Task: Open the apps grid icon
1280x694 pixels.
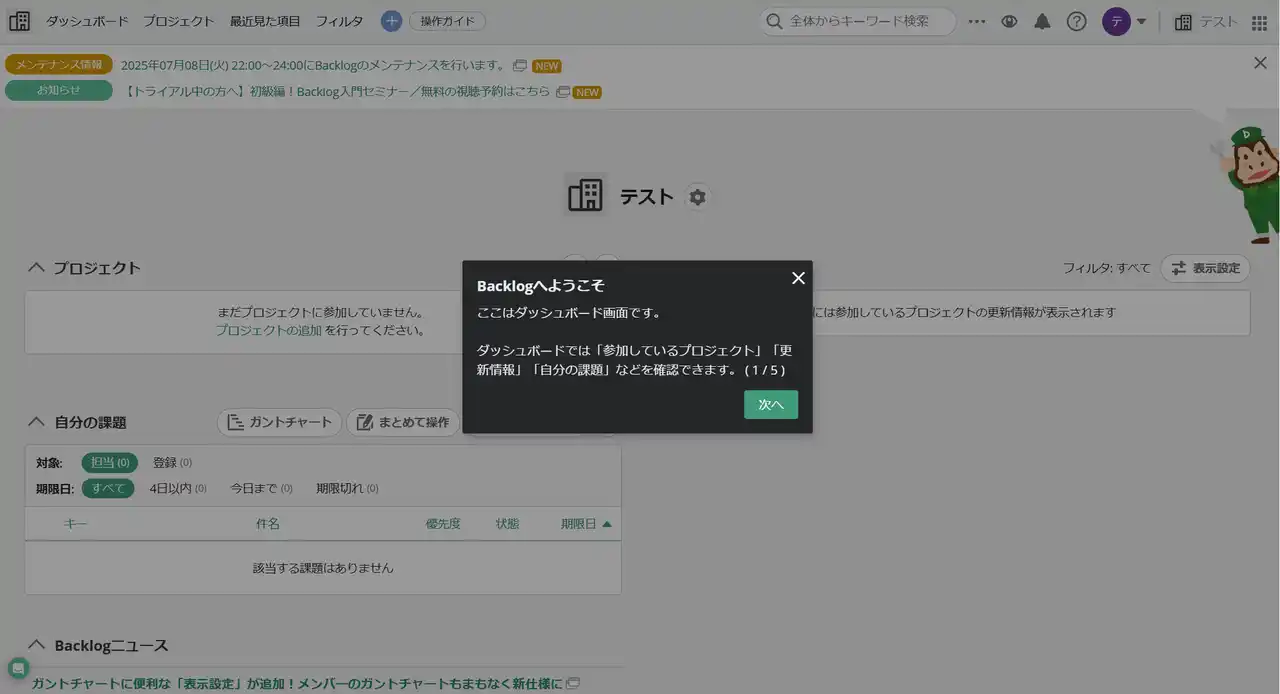Action: 1259,22
